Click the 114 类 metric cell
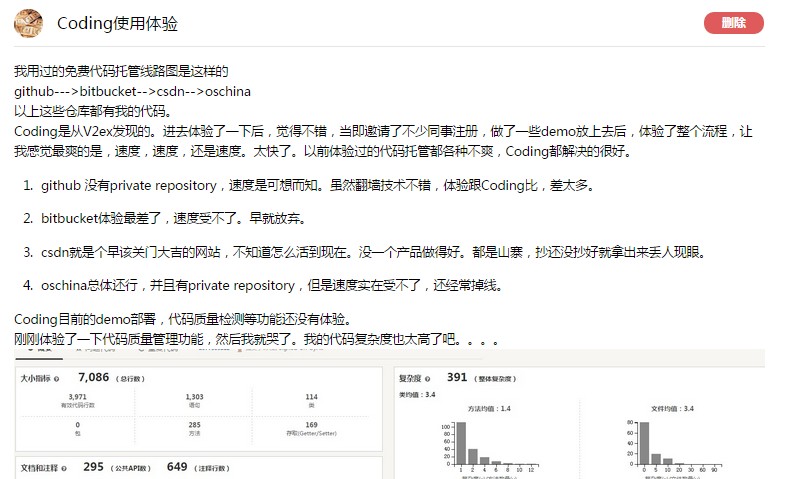 coord(311,400)
